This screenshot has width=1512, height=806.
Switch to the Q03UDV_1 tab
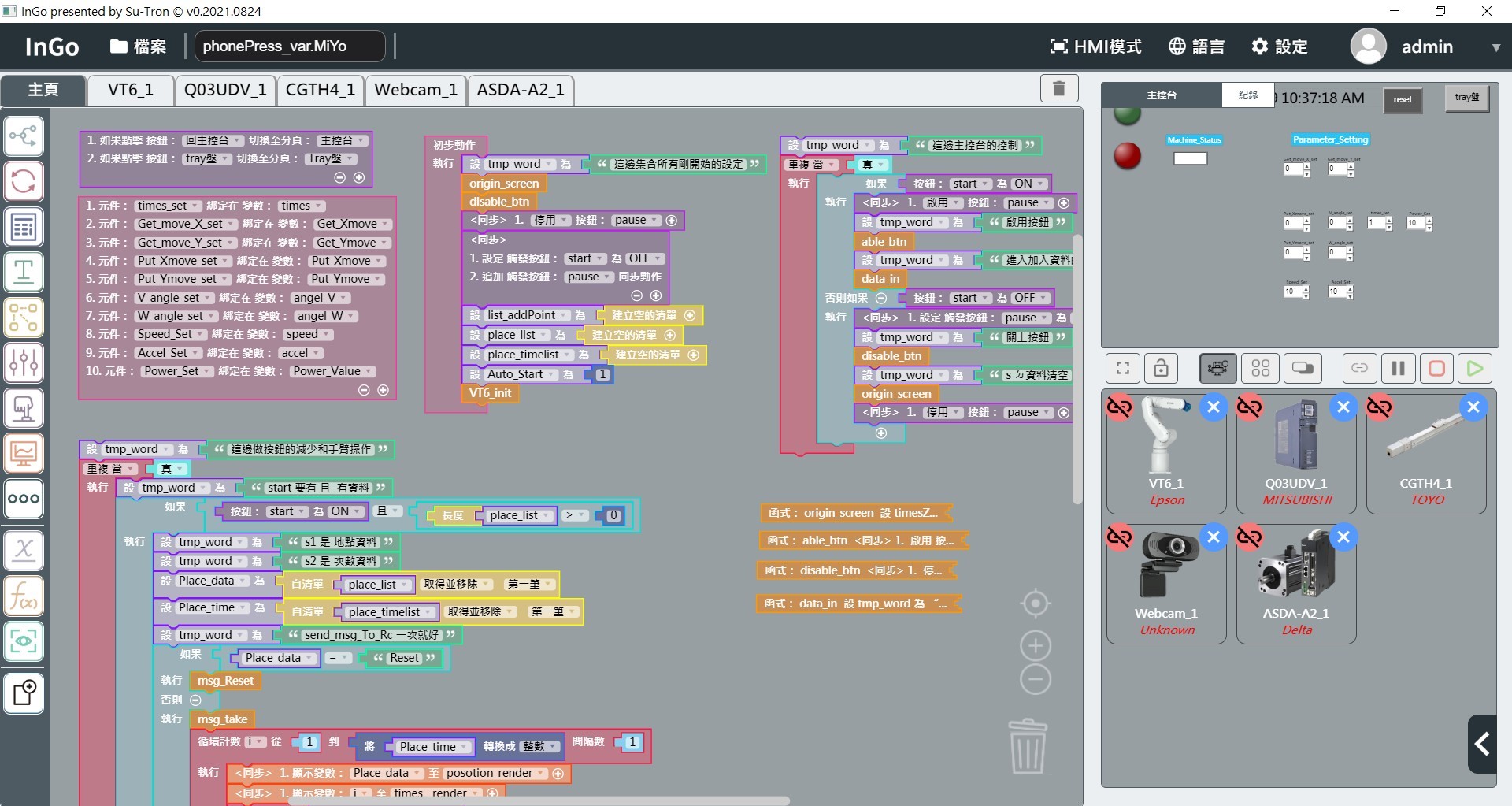[225, 90]
